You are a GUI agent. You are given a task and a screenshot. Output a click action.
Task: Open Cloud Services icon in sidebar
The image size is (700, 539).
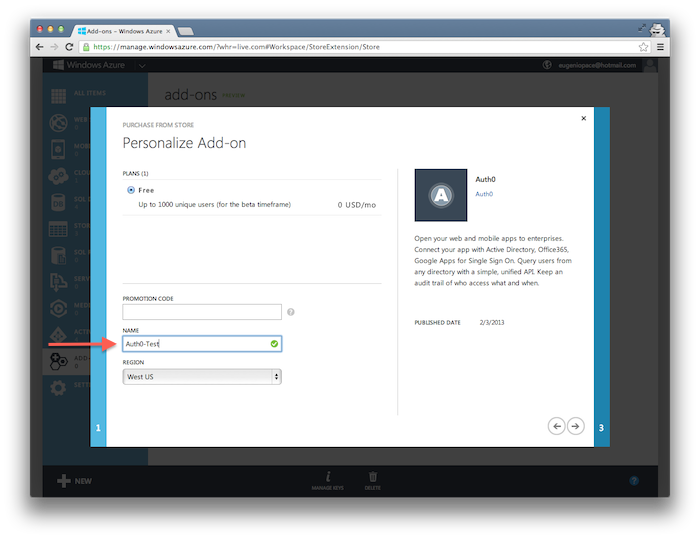point(58,176)
